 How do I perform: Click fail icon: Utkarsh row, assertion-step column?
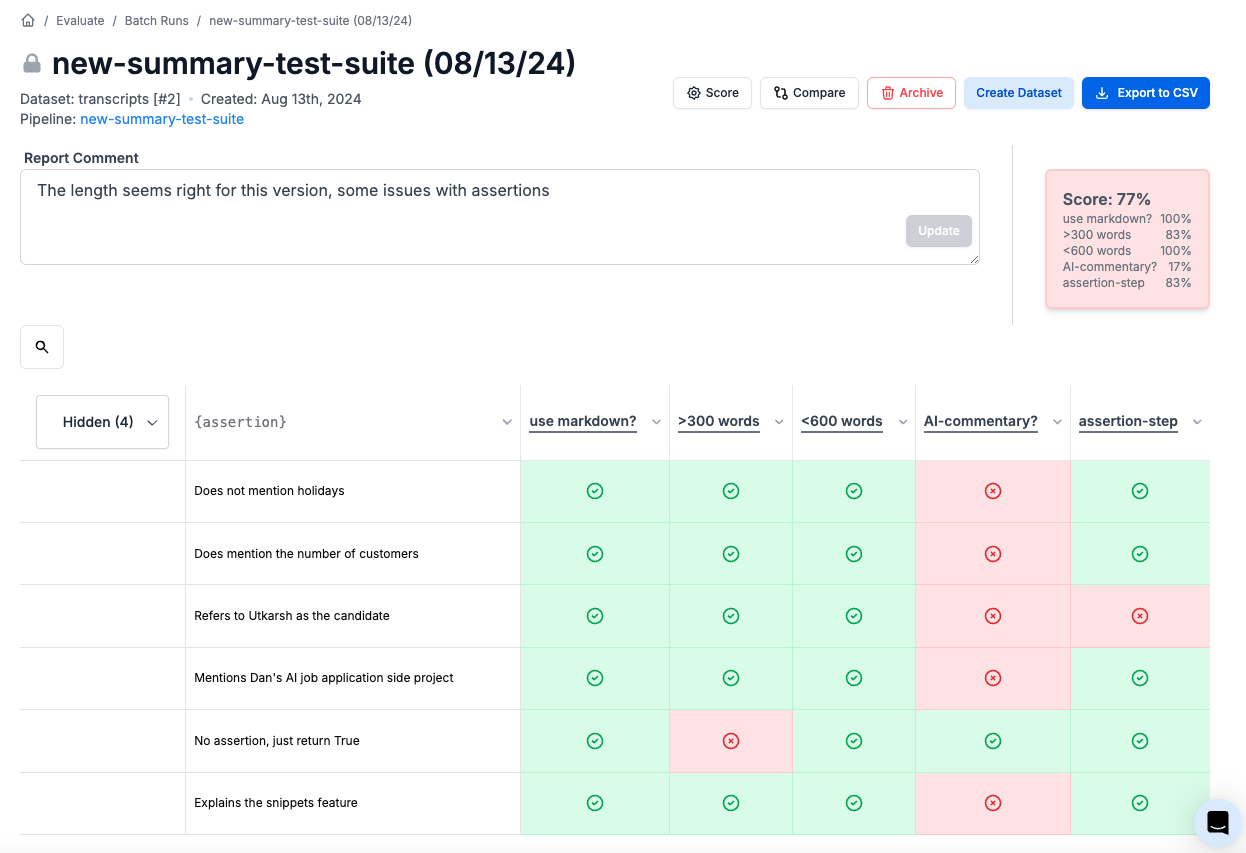pos(1140,616)
